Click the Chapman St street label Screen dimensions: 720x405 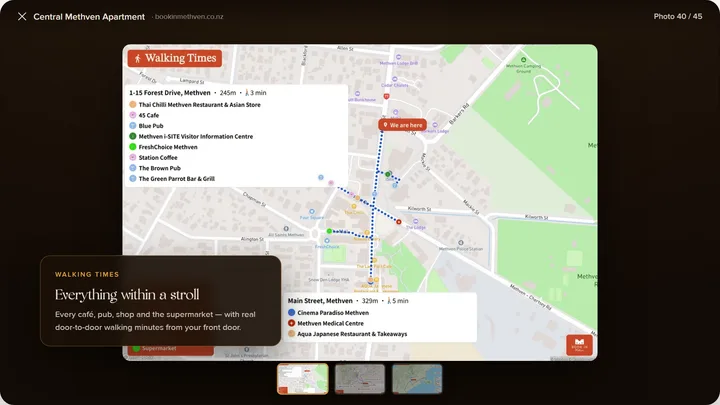tap(254, 199)
